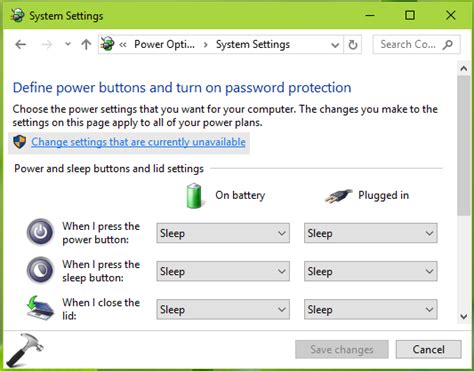
Task: Open sleep button On battery dropdown
Action: [223, 271]
